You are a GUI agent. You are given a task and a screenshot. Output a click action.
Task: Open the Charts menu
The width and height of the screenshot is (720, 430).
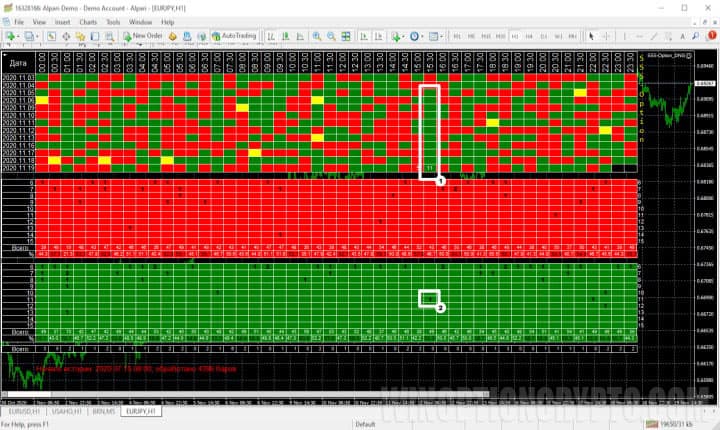88,21
